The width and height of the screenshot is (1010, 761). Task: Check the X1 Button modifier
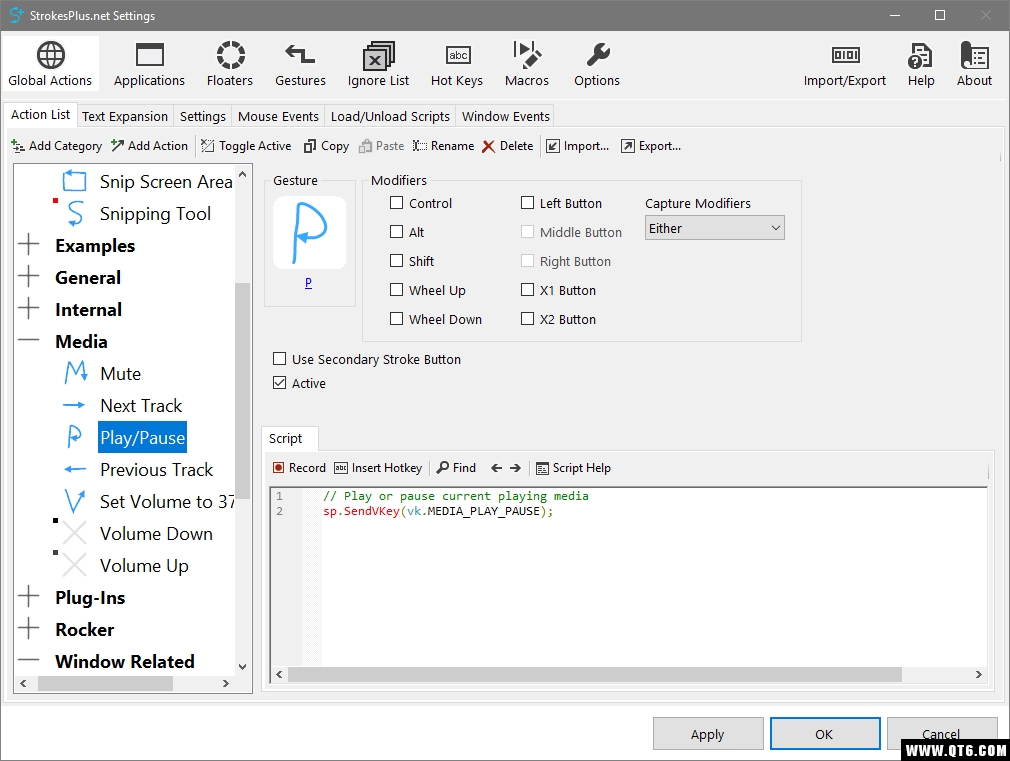528,290
